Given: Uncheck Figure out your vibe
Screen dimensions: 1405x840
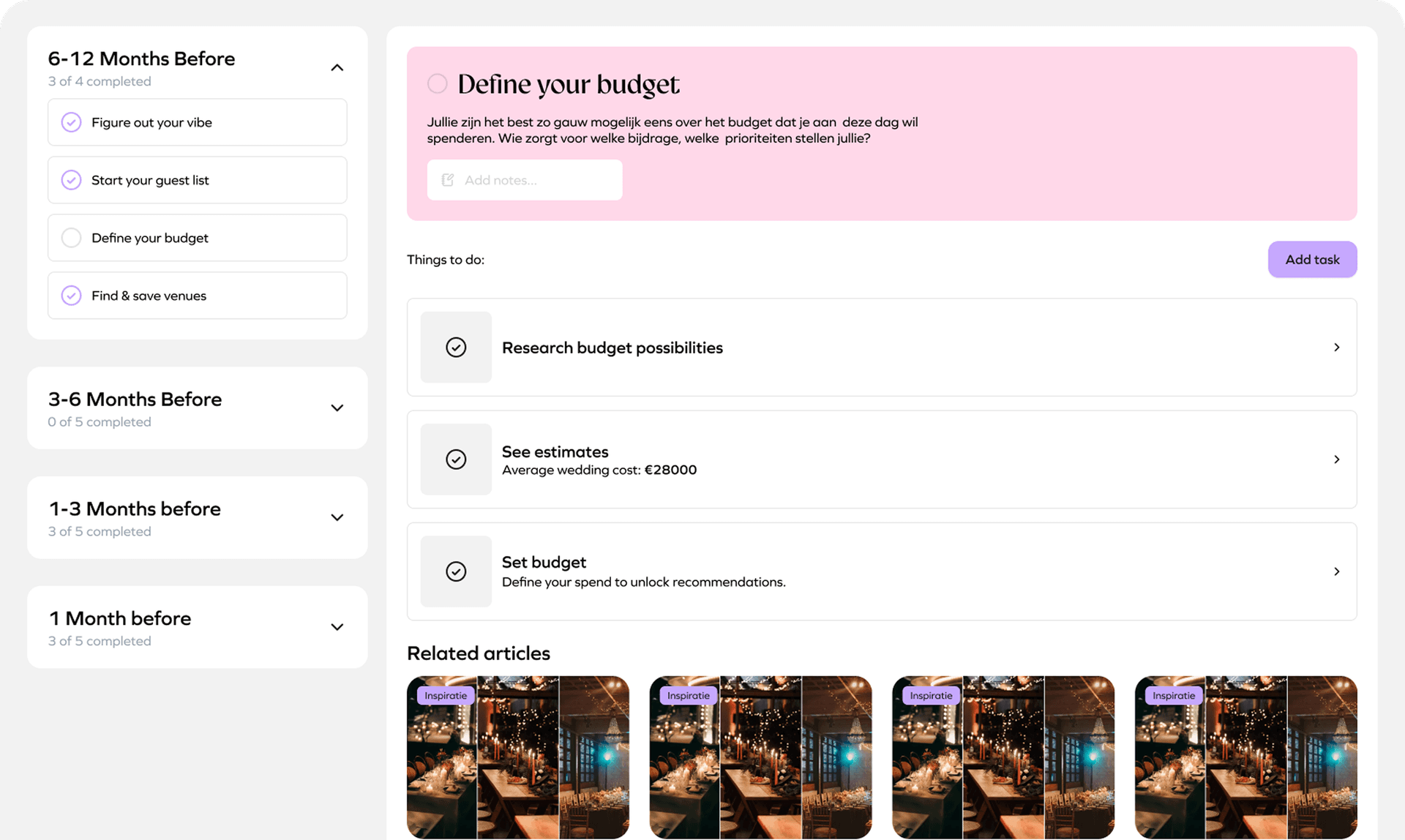Looking at the screenshot, I should coord(71,122).
